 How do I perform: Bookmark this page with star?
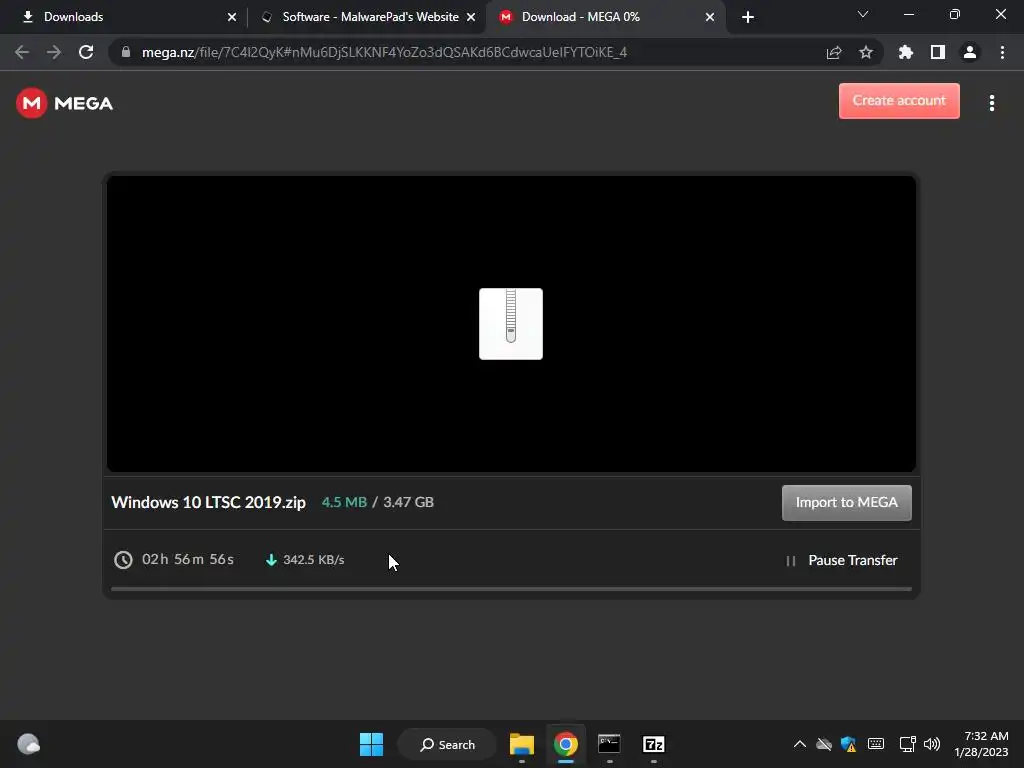(x=866, y=52)
